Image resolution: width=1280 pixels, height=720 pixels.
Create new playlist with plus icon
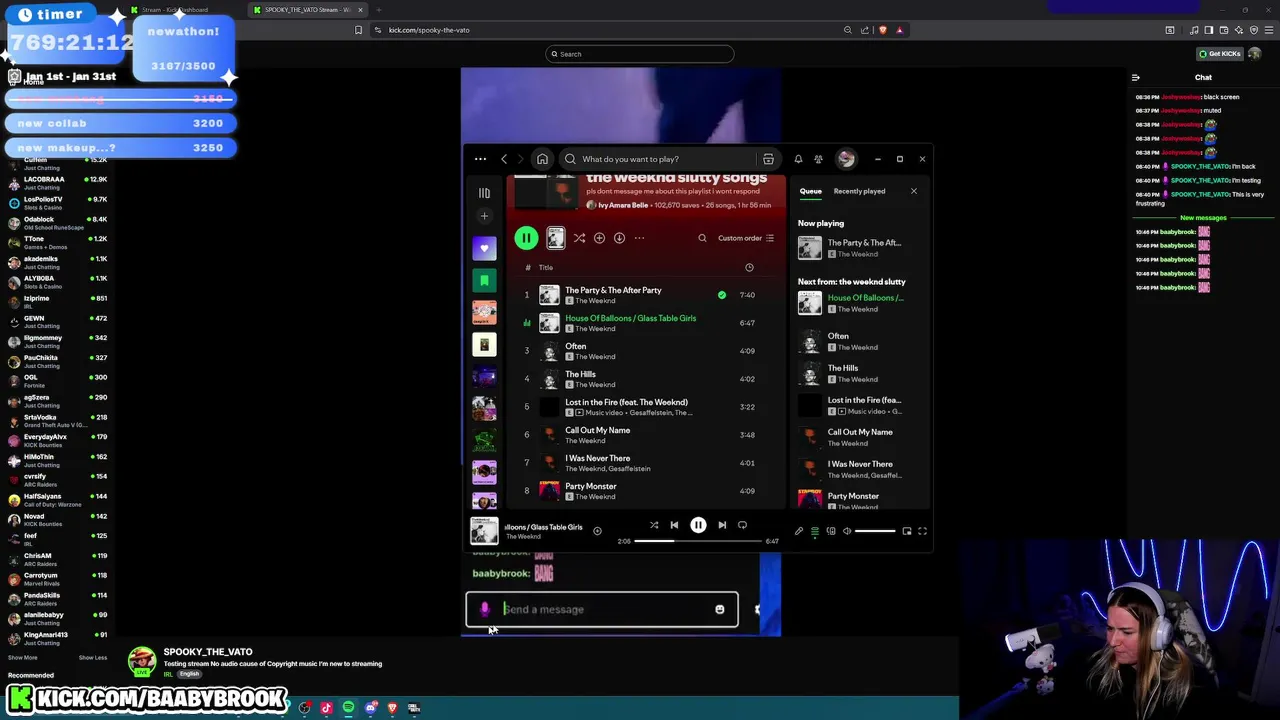484,216
